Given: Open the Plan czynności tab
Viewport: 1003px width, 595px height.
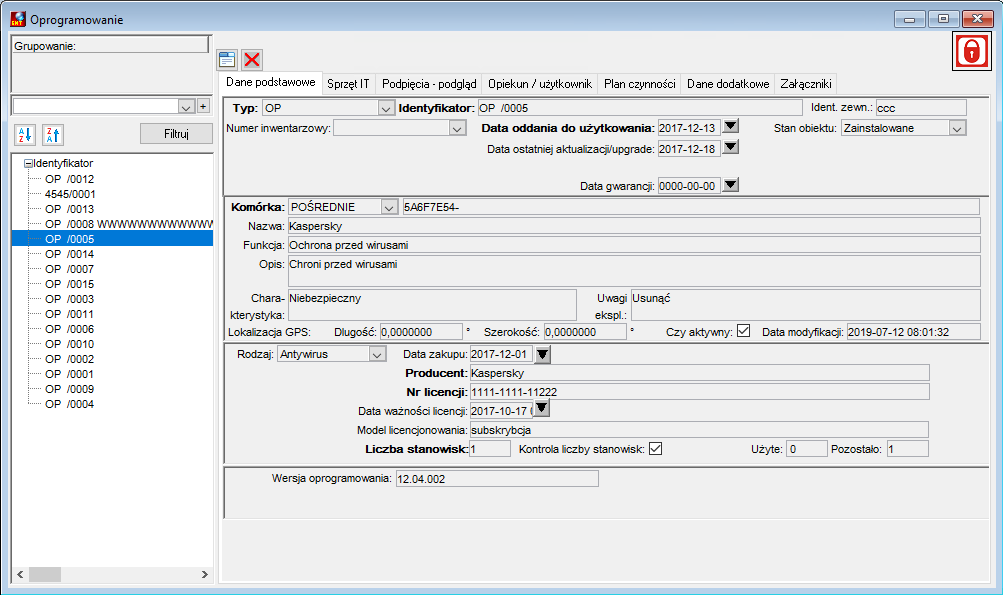Looking at the screenshot, I should click(640, 84).
